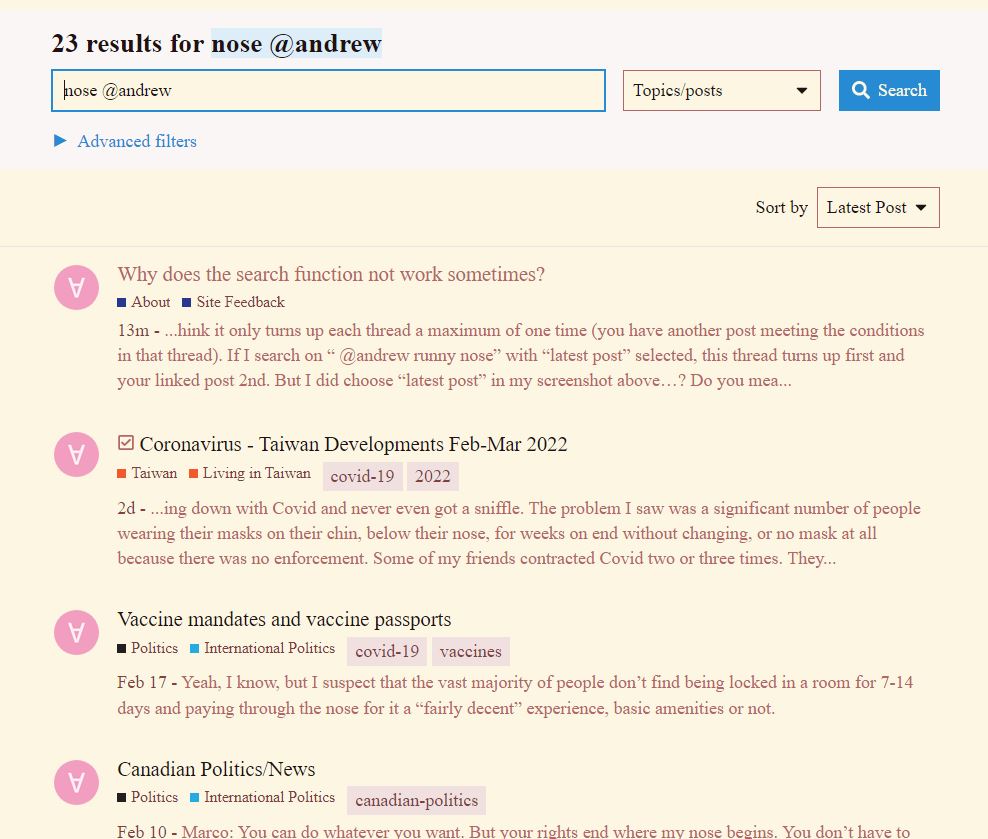The height and width of the screenshot is (839, 988).
Task: Click avatar beside the Canadian Politics/News thread
Action: [x=76, y=782]
